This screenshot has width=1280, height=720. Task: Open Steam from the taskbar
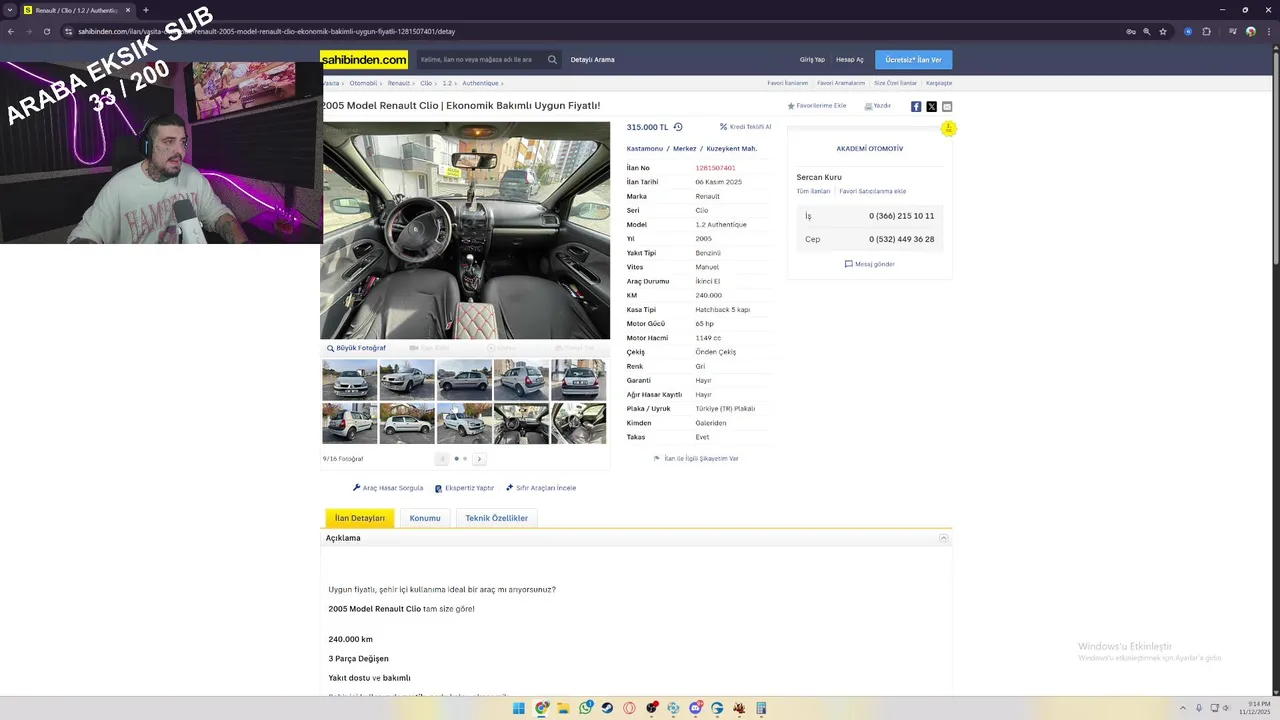607,708
